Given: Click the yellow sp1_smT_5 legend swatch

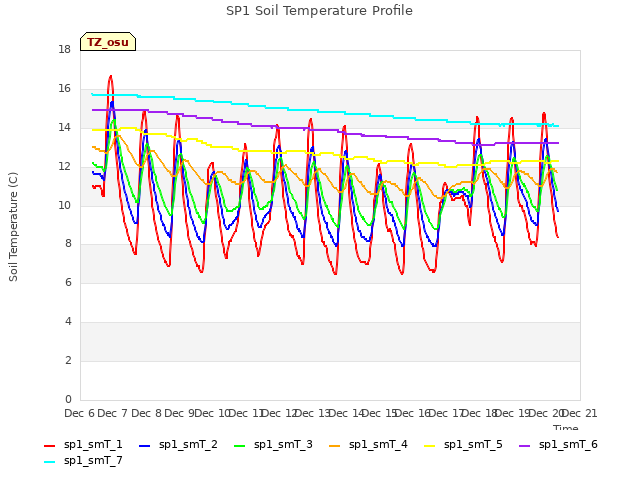Looking at the screenshot, I should pos(429,446).
